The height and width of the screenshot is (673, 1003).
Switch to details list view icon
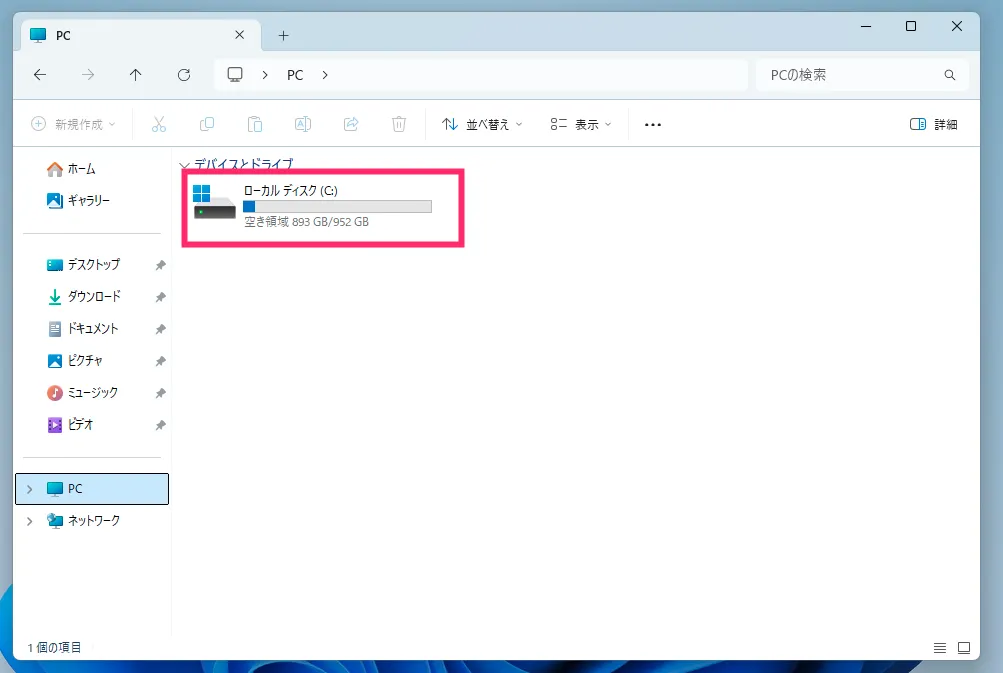[940, 648]
